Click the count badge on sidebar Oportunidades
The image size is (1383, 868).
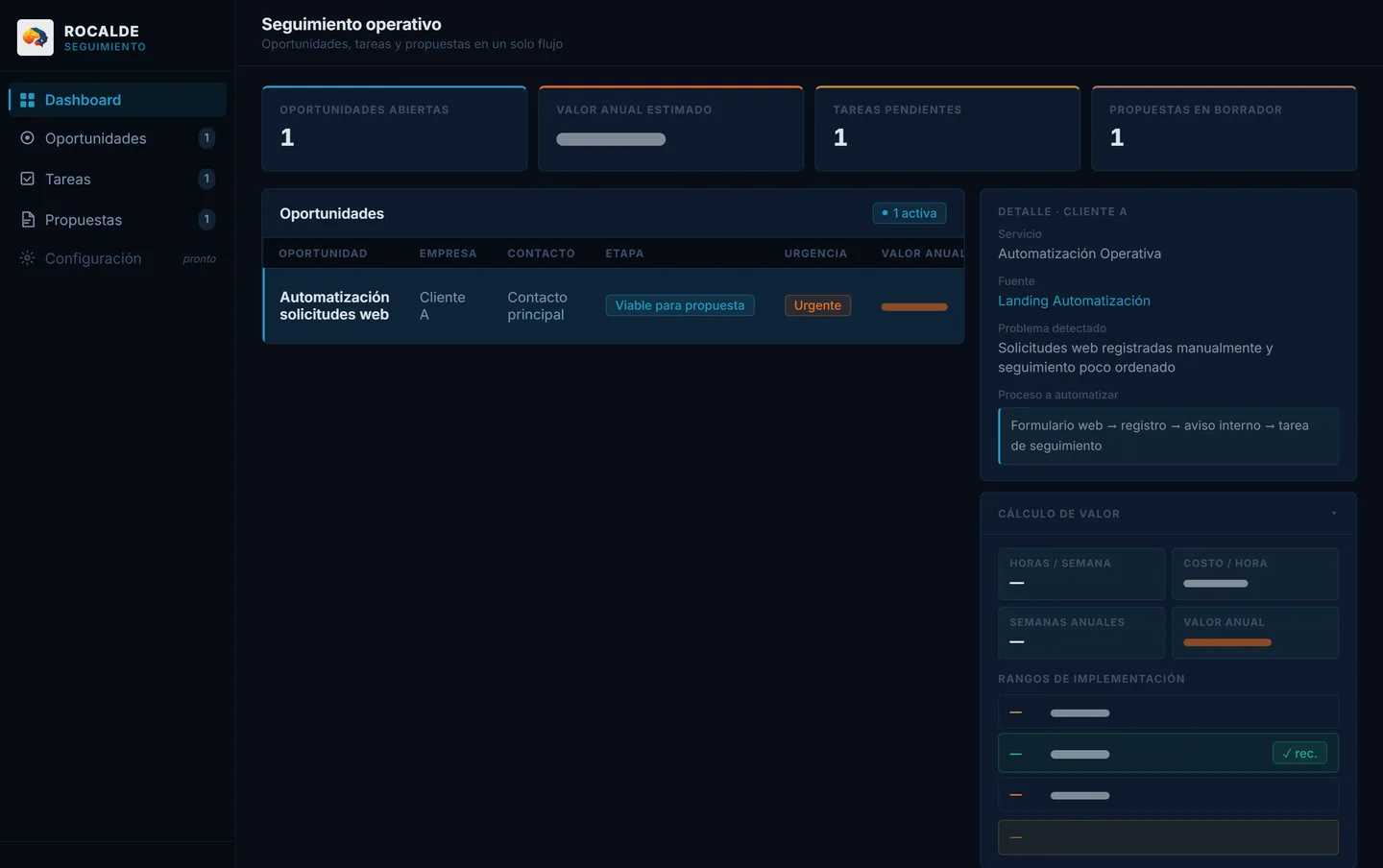pos(206,138)
